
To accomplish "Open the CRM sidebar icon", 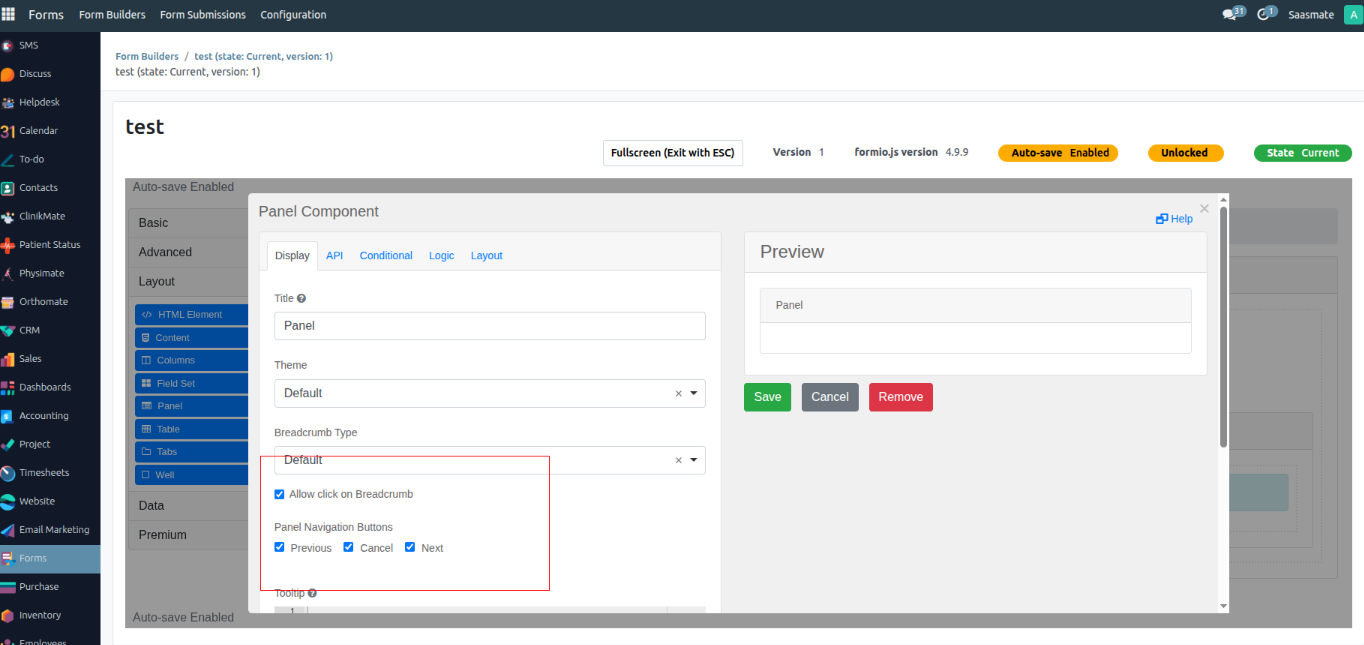I will 8,330.
